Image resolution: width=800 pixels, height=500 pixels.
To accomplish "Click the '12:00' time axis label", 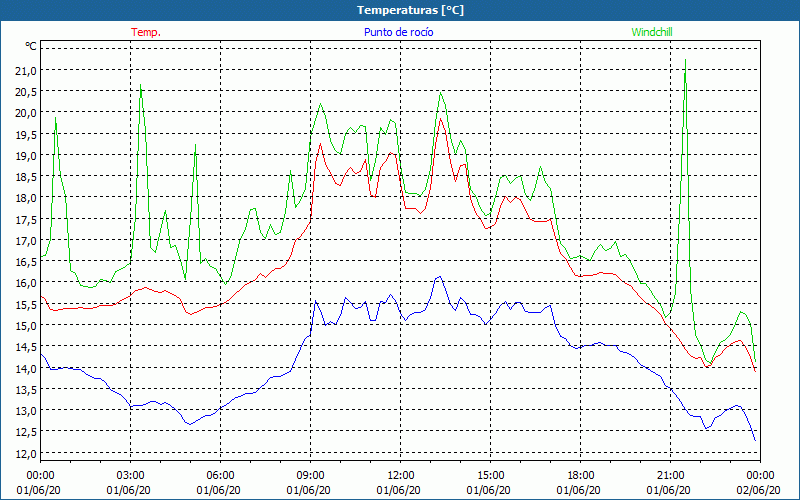I will pos(401,476).
